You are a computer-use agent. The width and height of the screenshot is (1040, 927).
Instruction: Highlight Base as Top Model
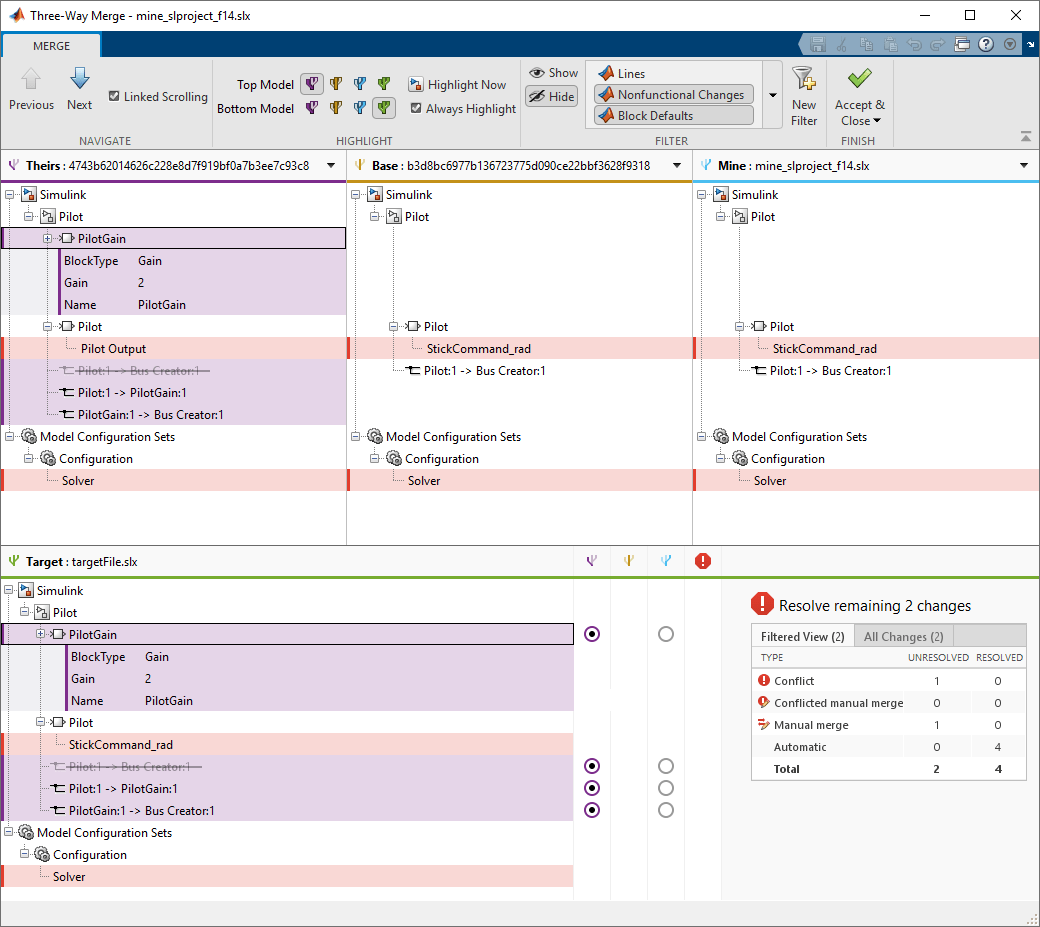pyautogui.click(x=336, y=84)
